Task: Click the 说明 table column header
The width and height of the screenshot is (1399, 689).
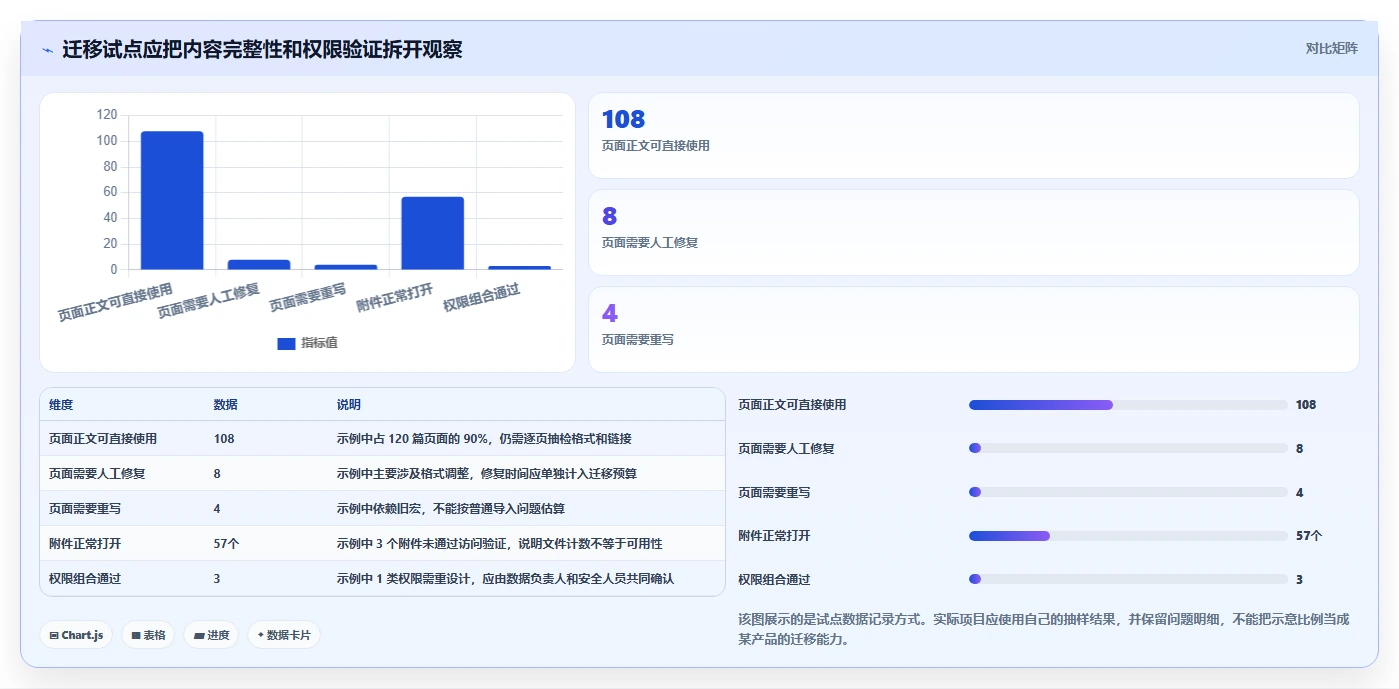Action: tap(349, 405)
